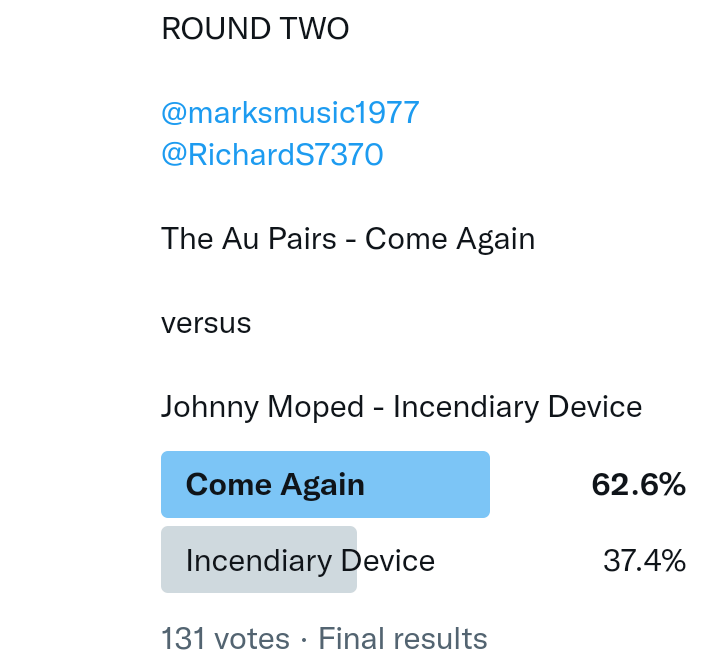
Task: Click the number 131 in the vote count
Action: pos(184,639)
